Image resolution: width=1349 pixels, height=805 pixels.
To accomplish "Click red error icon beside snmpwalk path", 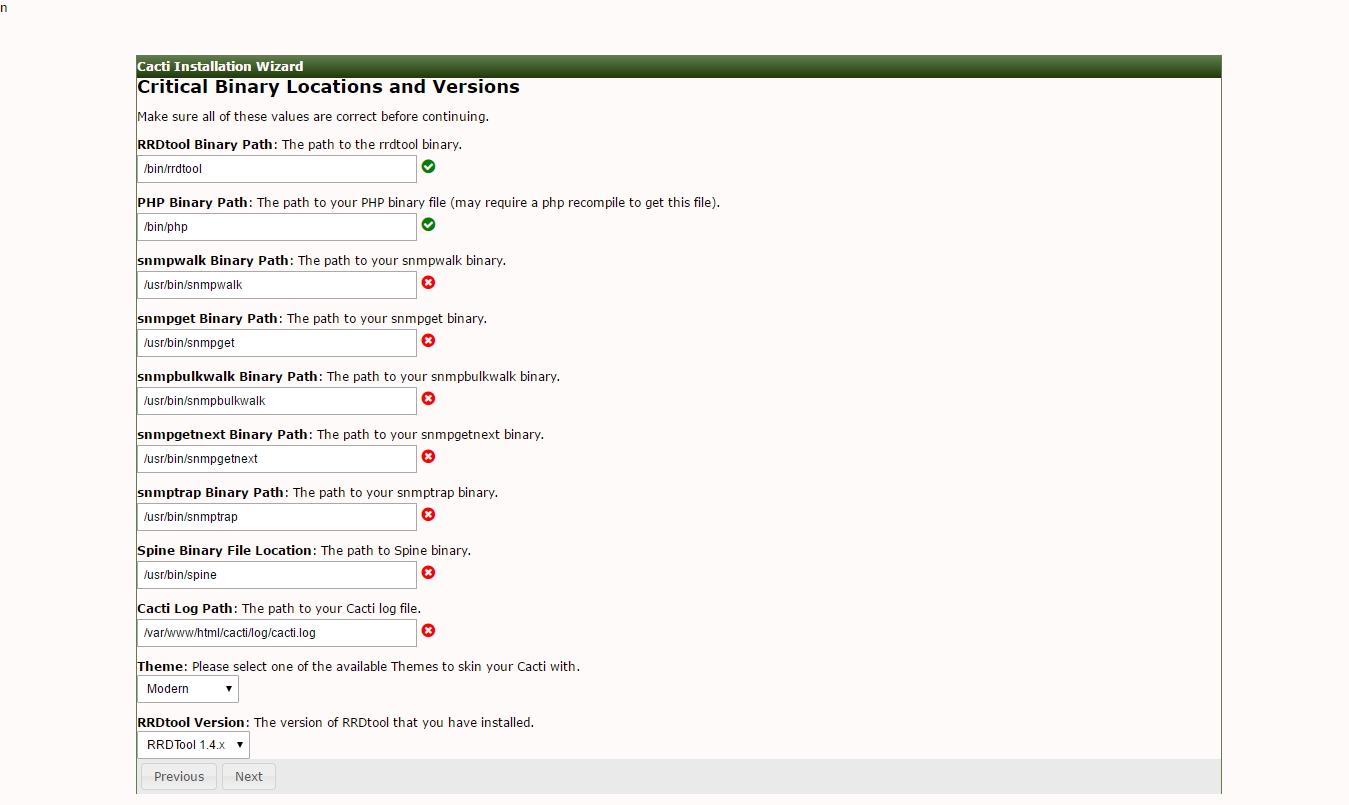I will click(428, 282).
